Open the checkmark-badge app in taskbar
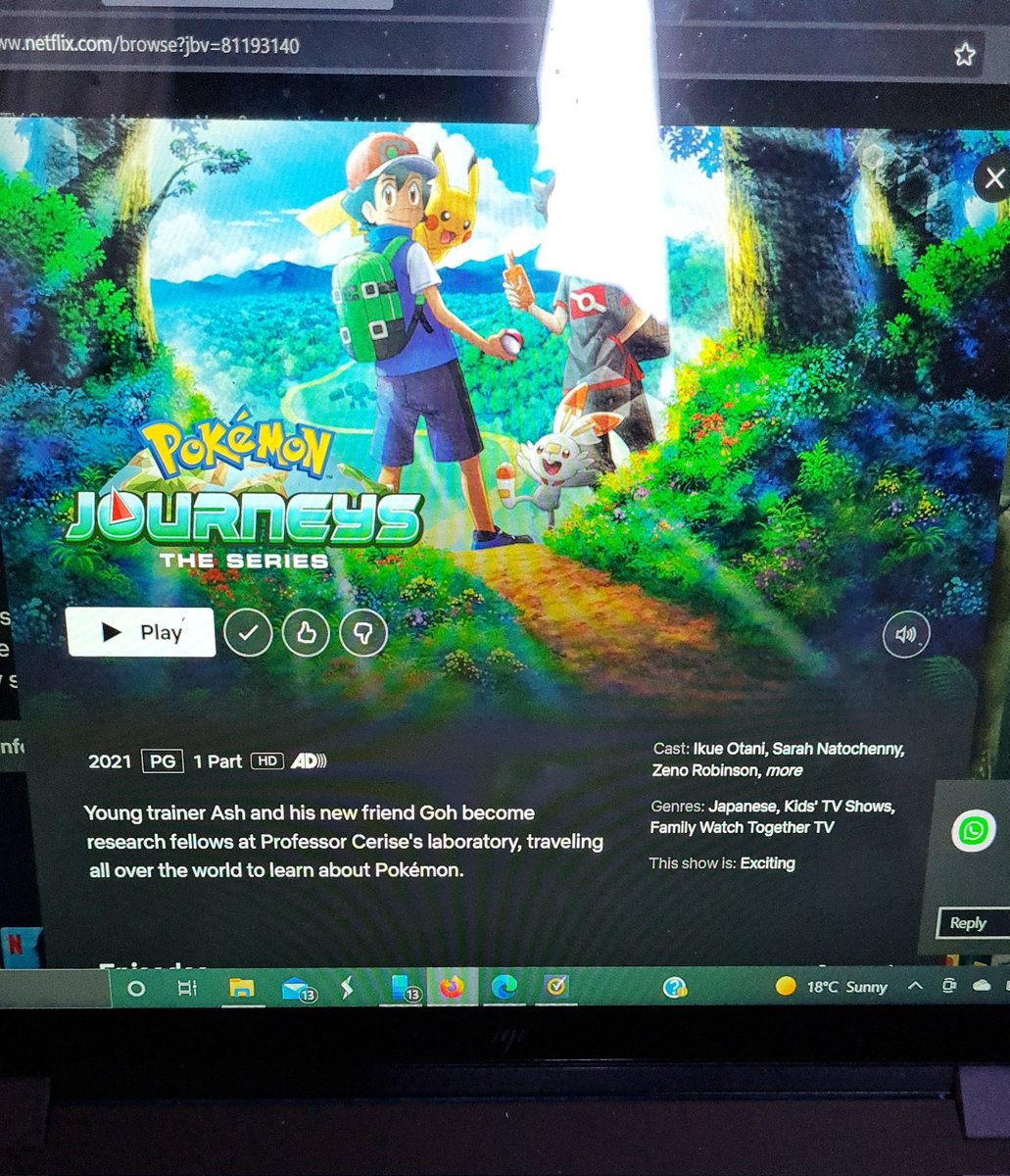Screen dimensions: 1010x1176 tap(556, 988)
